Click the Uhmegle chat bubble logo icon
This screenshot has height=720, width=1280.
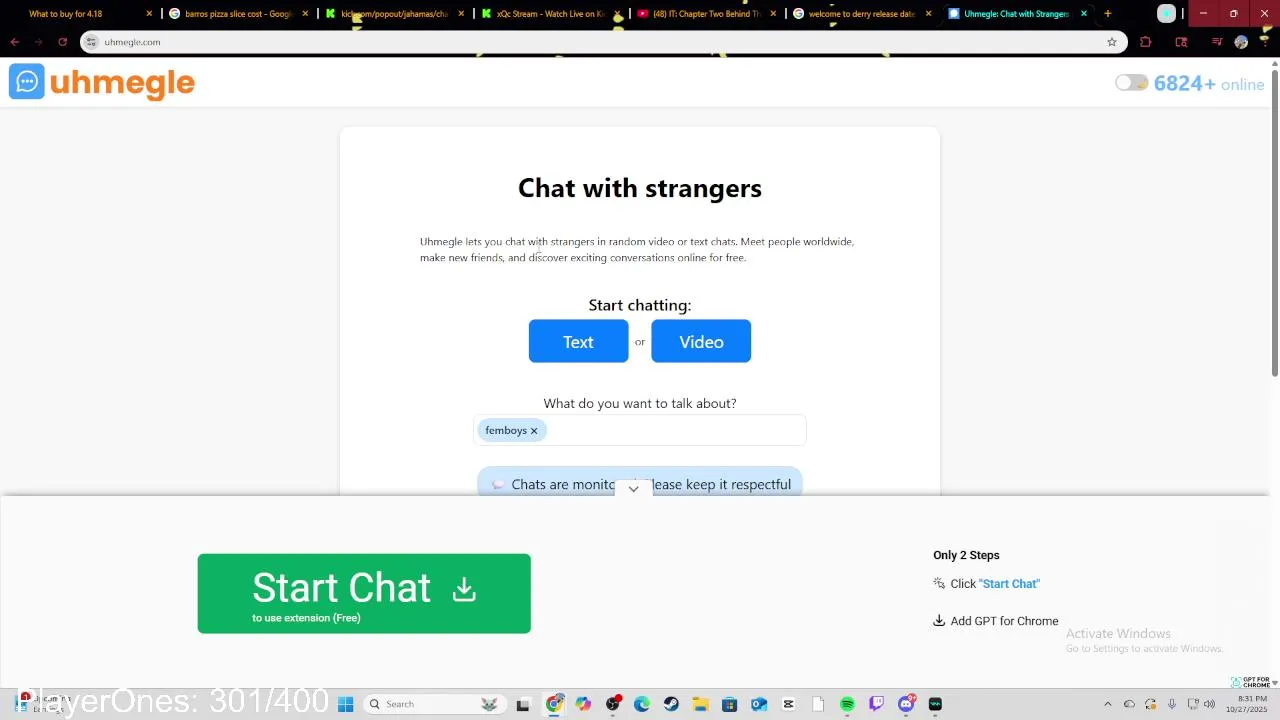pyautogui.click(x=27, y=82)
